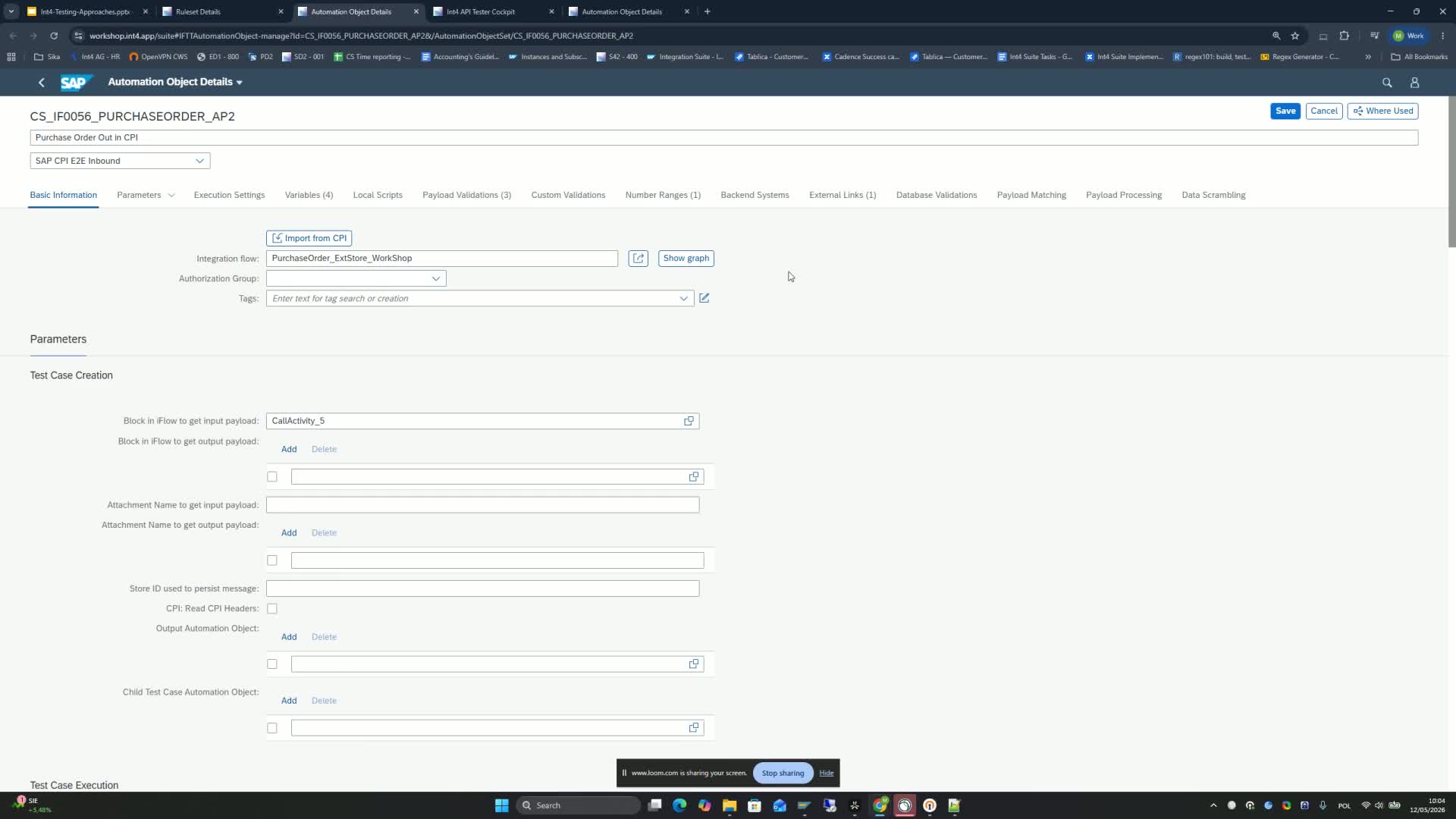The height and width of the screenshot is (819, 1456).
Task: Expand the Parameters tab submenu arrow
Action: click(x=171, y=196)
